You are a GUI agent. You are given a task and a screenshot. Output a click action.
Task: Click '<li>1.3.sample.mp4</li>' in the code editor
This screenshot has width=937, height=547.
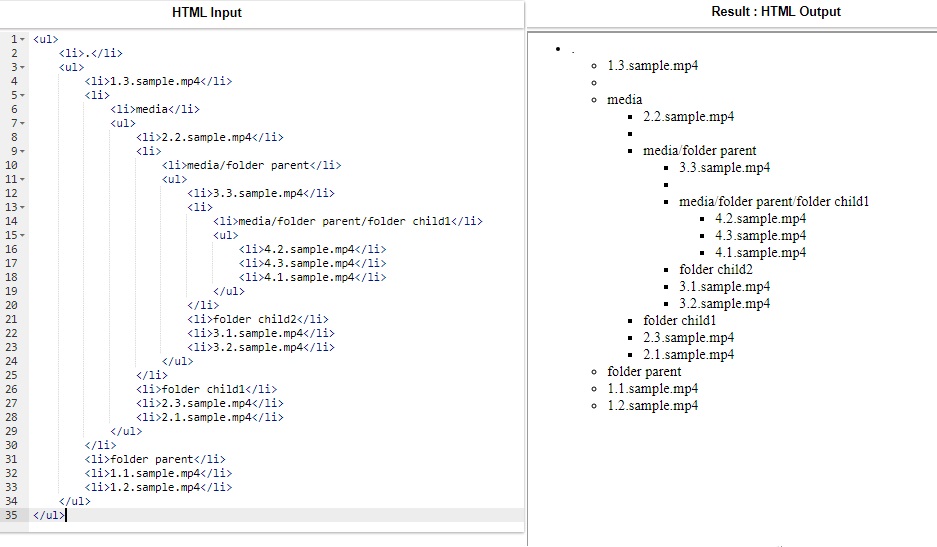point(158,81)
